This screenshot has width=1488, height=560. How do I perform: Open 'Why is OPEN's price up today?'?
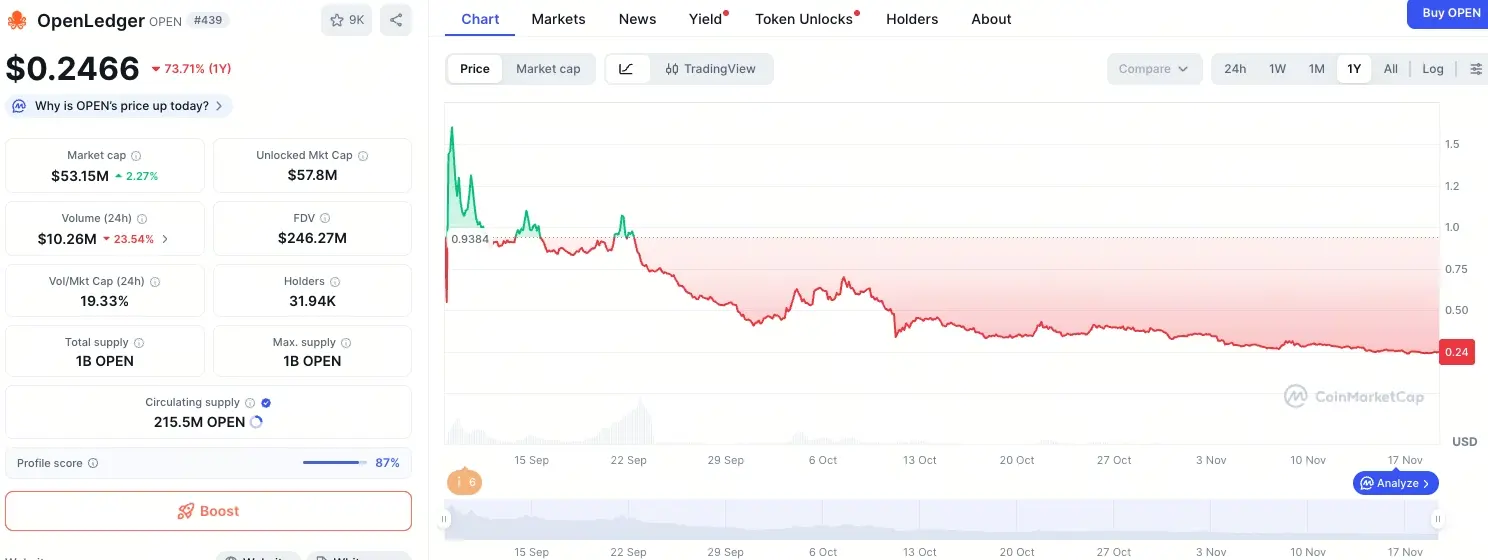click(x=119, y=106)
